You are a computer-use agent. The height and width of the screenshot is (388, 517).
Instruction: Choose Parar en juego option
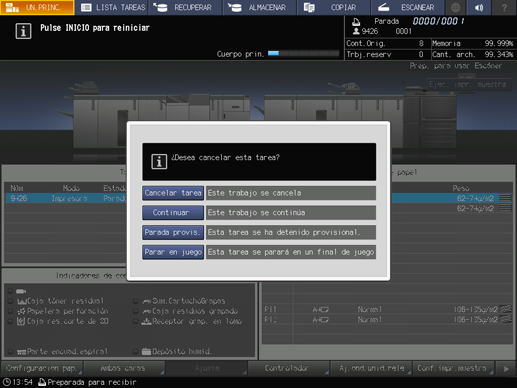tap(173, 252)
